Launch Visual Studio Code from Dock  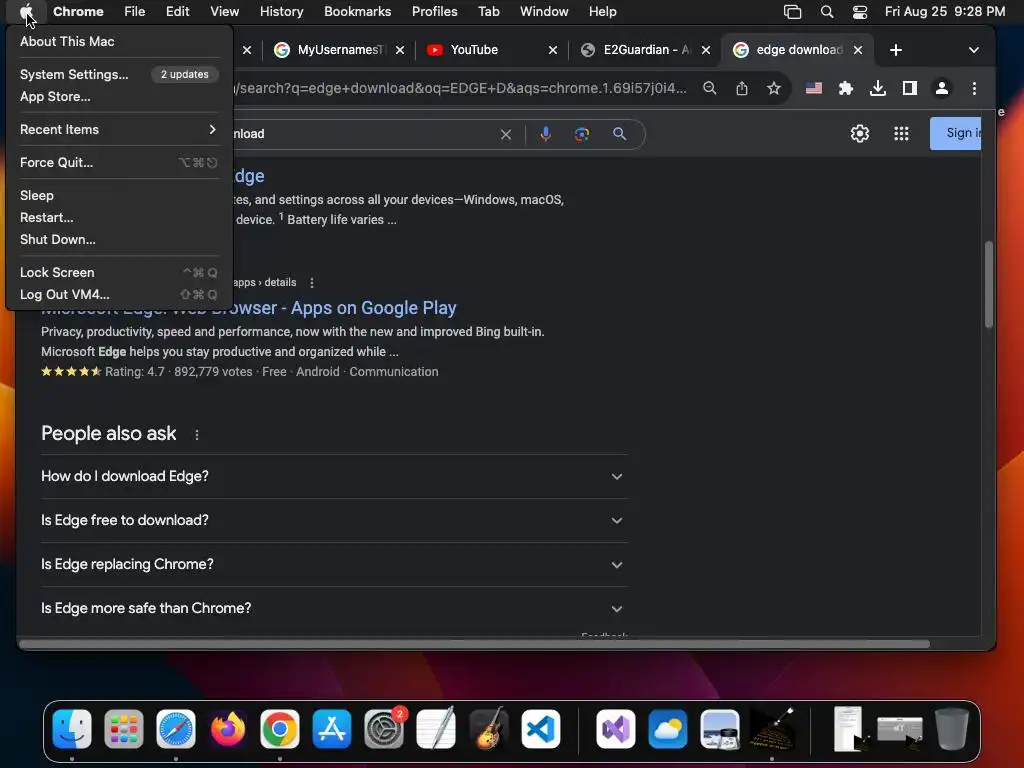point(541,729)
